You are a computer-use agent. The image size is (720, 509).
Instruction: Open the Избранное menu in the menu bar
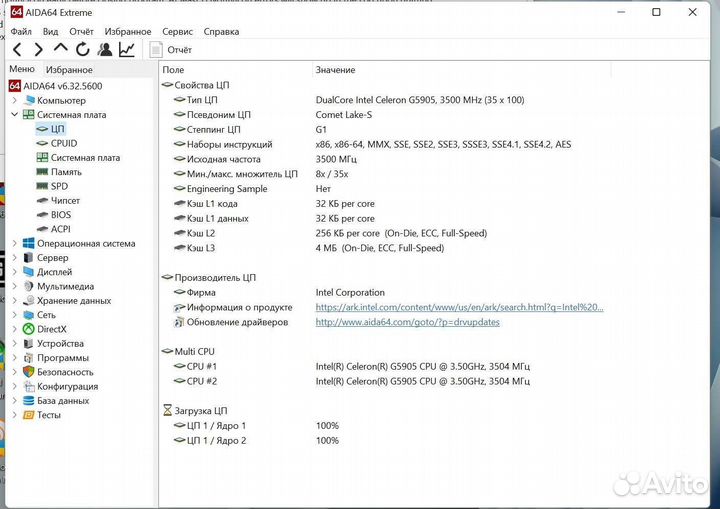[128, 32]
